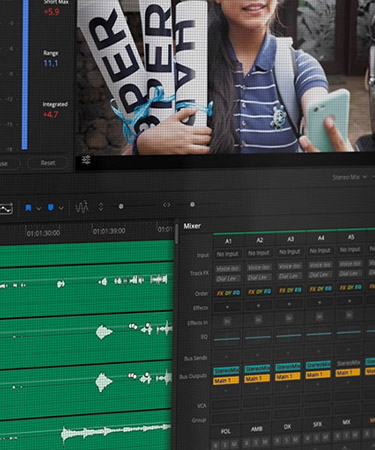The height and width of the screenshot is (450, 375).
Task: Click the Main 1 bus output on A3
Action: [288, 377]
